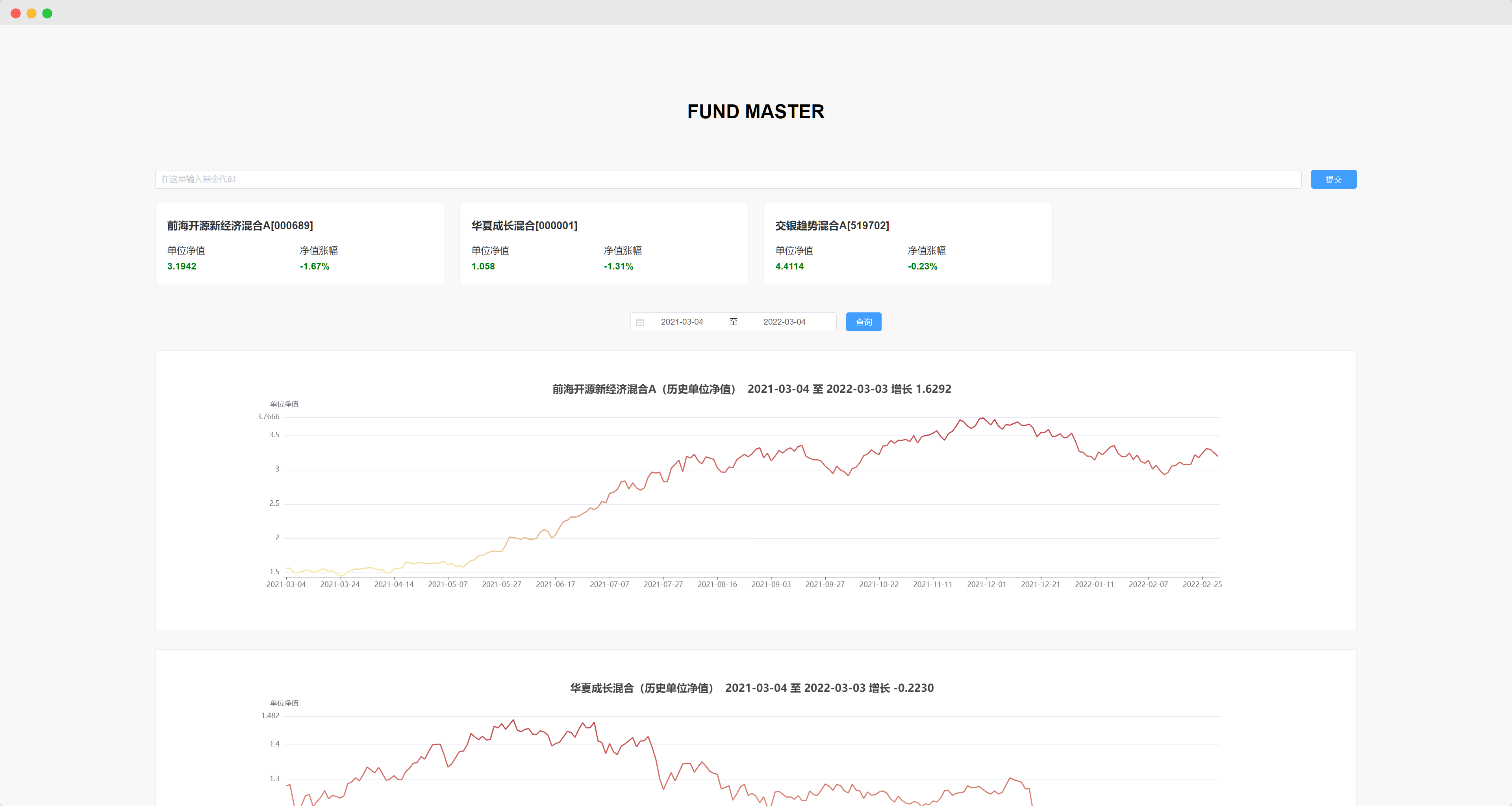This screenshot has height=806, width=1512.
Task: Click the FUND MASTER heading
Action: 756,111
